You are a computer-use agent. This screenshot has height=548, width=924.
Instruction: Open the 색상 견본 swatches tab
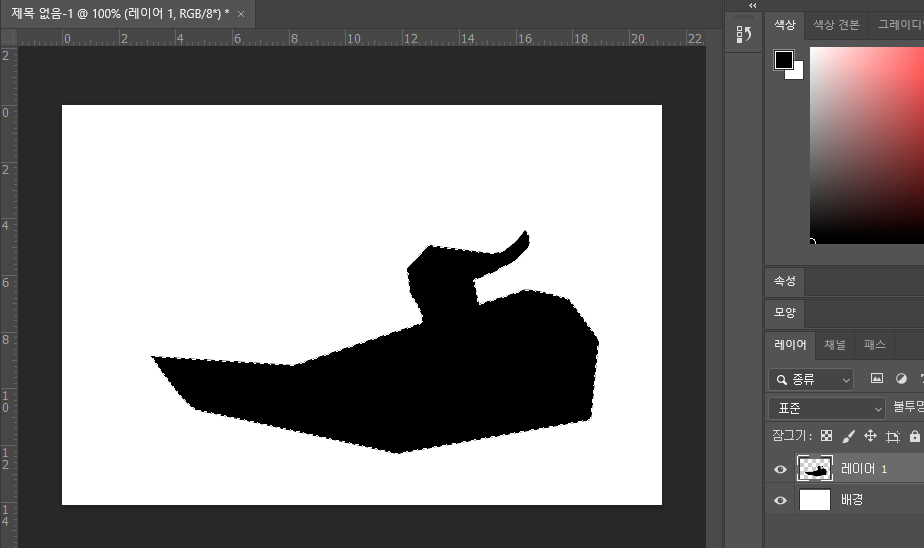click(x=835, y=25)
